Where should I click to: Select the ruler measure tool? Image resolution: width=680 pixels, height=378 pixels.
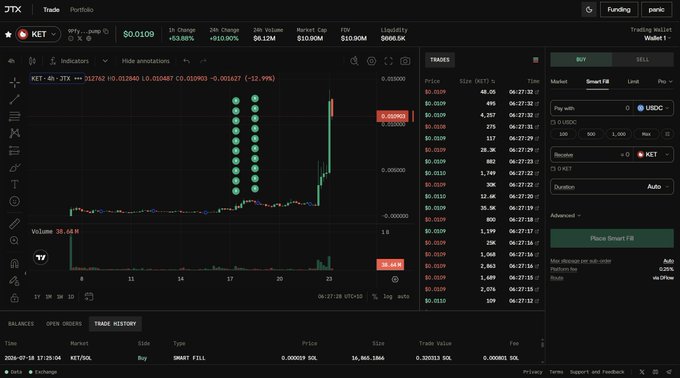pos(15,224)
